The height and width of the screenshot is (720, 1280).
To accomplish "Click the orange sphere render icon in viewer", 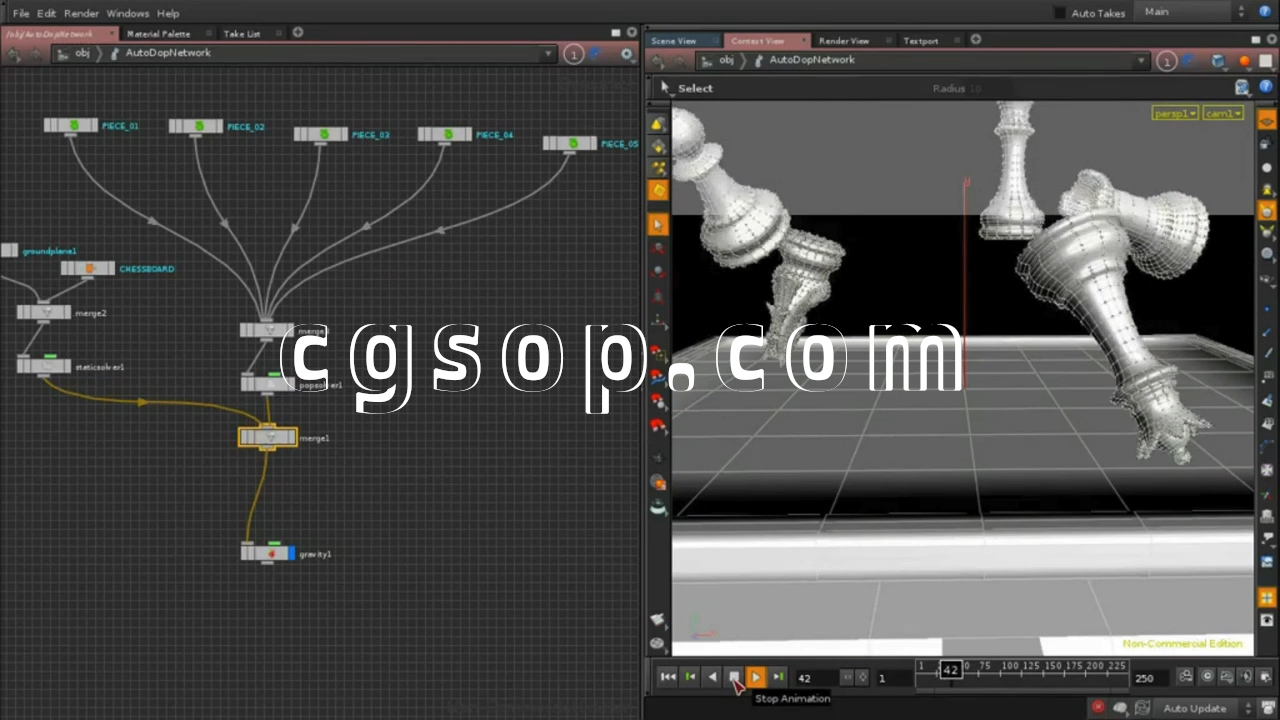I will (x=1244, y=61).
